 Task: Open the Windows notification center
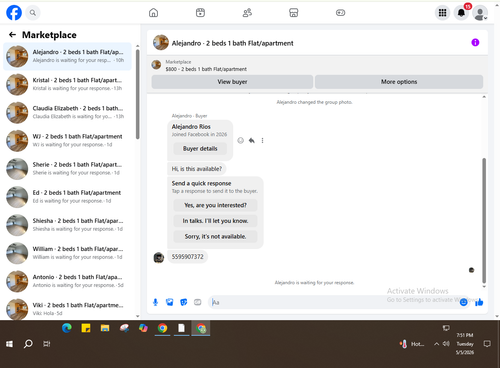pos(487,344)
